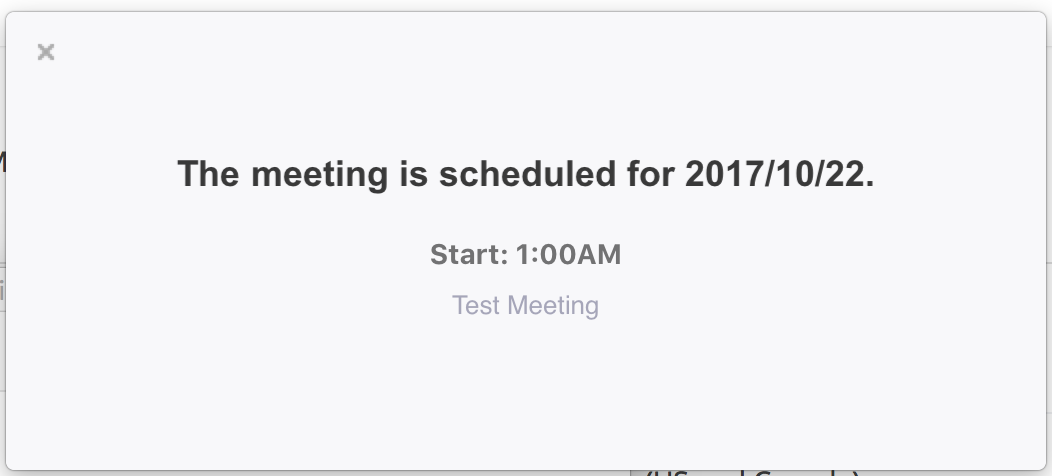Close the meeting scheduled dialog
The height and width of the screenshot is (476, 1052).
point(46,52)
